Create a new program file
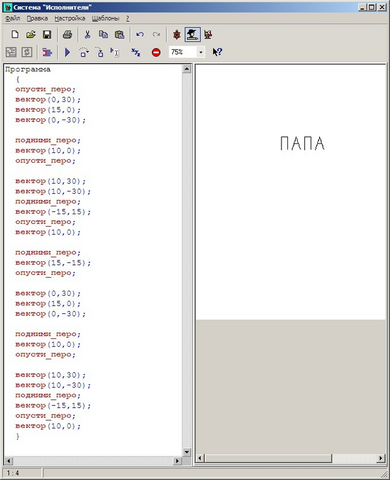 pos(15,34)
